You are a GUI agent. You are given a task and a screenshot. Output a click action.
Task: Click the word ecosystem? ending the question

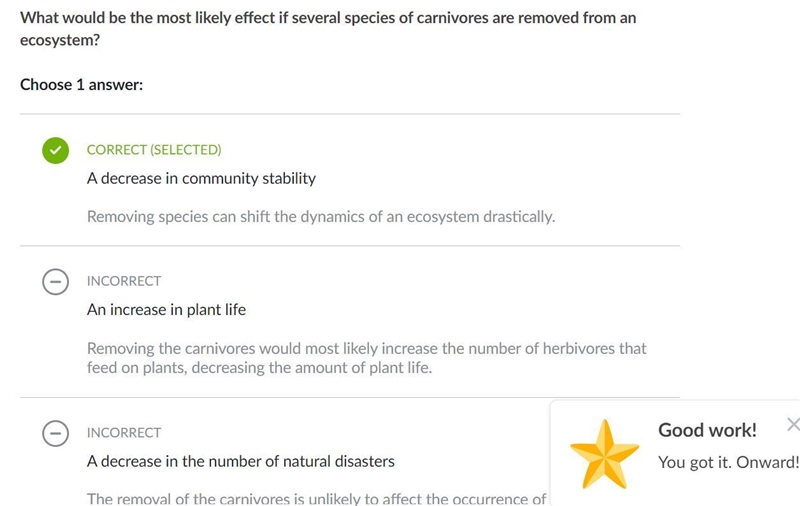(x=60, y=40)
